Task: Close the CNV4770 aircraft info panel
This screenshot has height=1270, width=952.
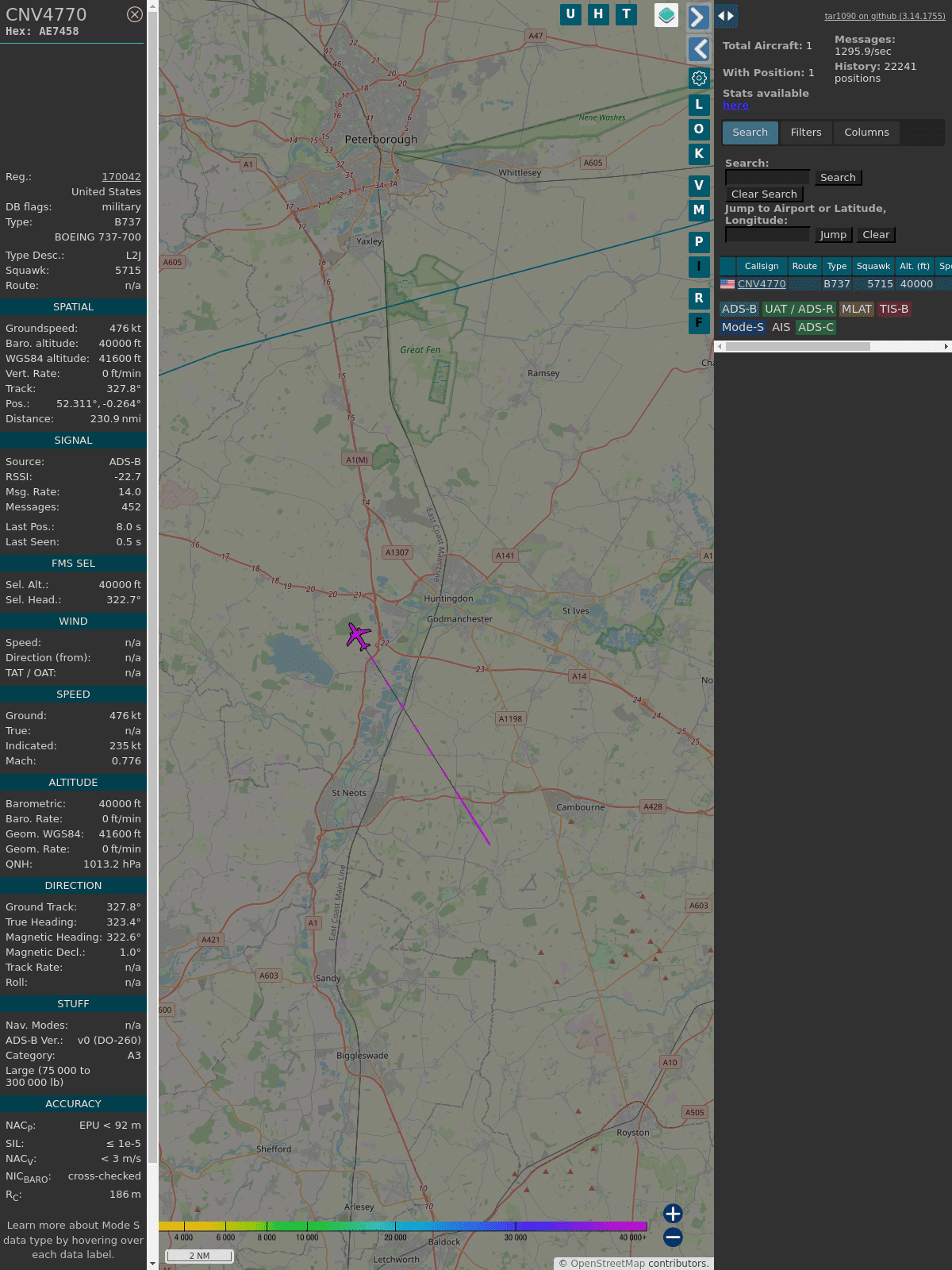Action: click(135, 14)
